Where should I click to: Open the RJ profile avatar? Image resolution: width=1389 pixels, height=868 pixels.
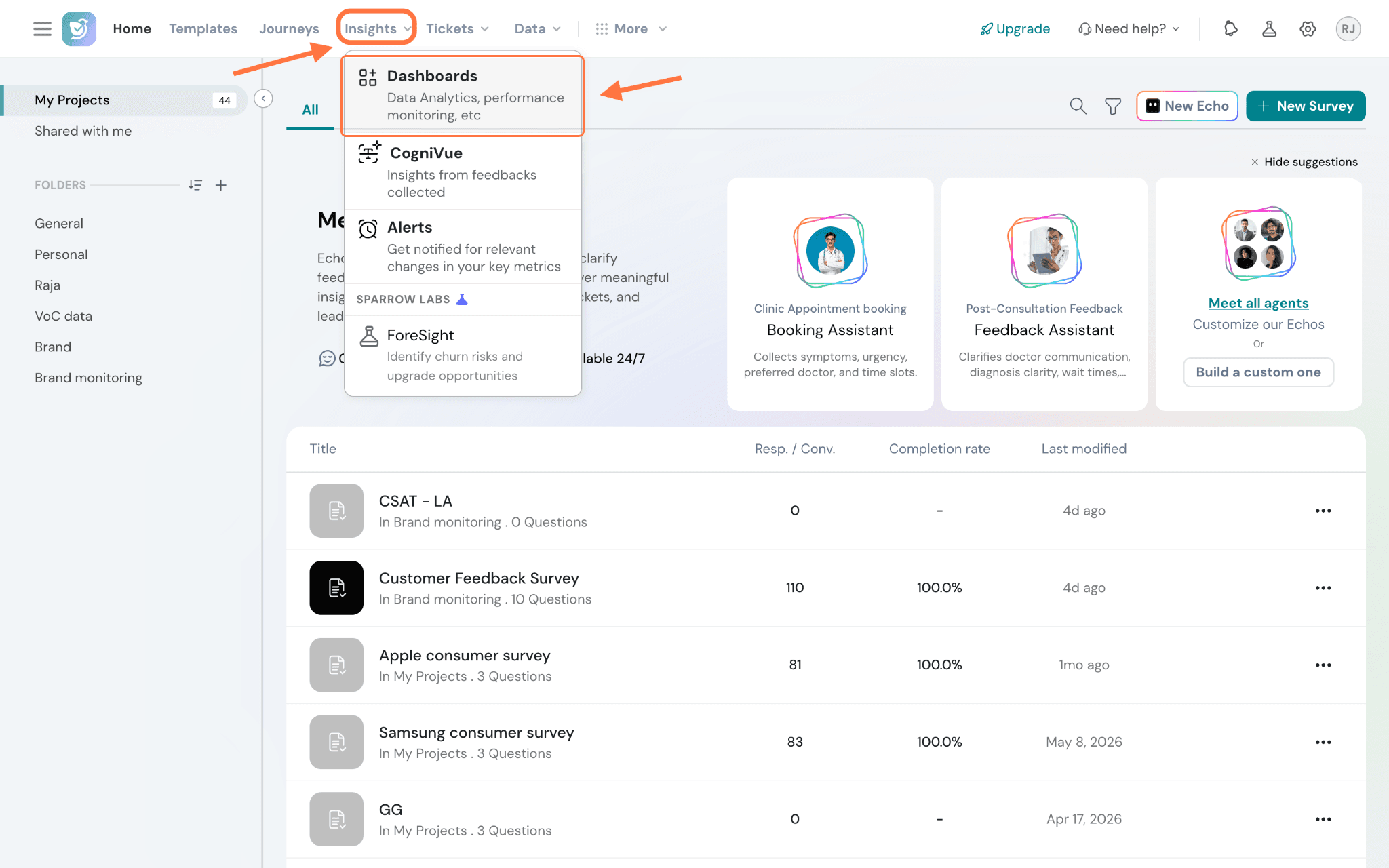1348,28
